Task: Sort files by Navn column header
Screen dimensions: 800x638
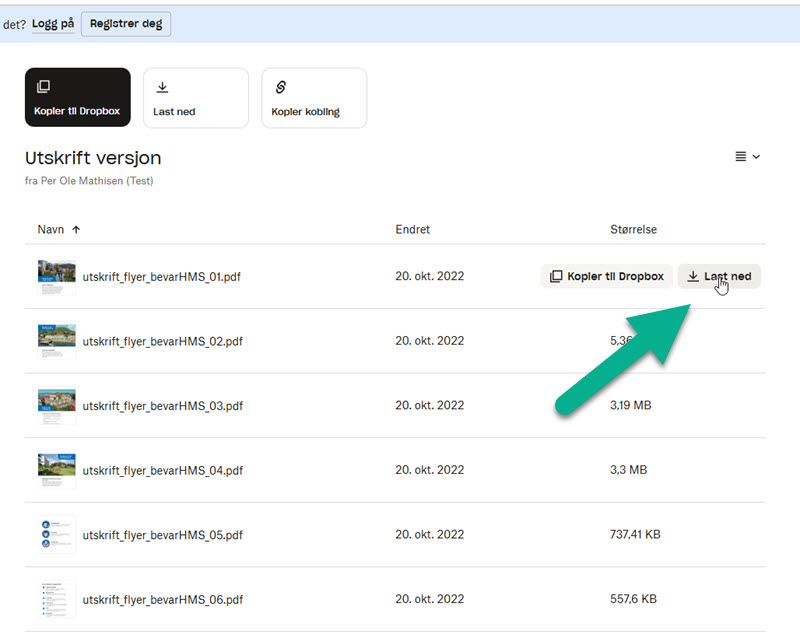Action: point(51,229)
